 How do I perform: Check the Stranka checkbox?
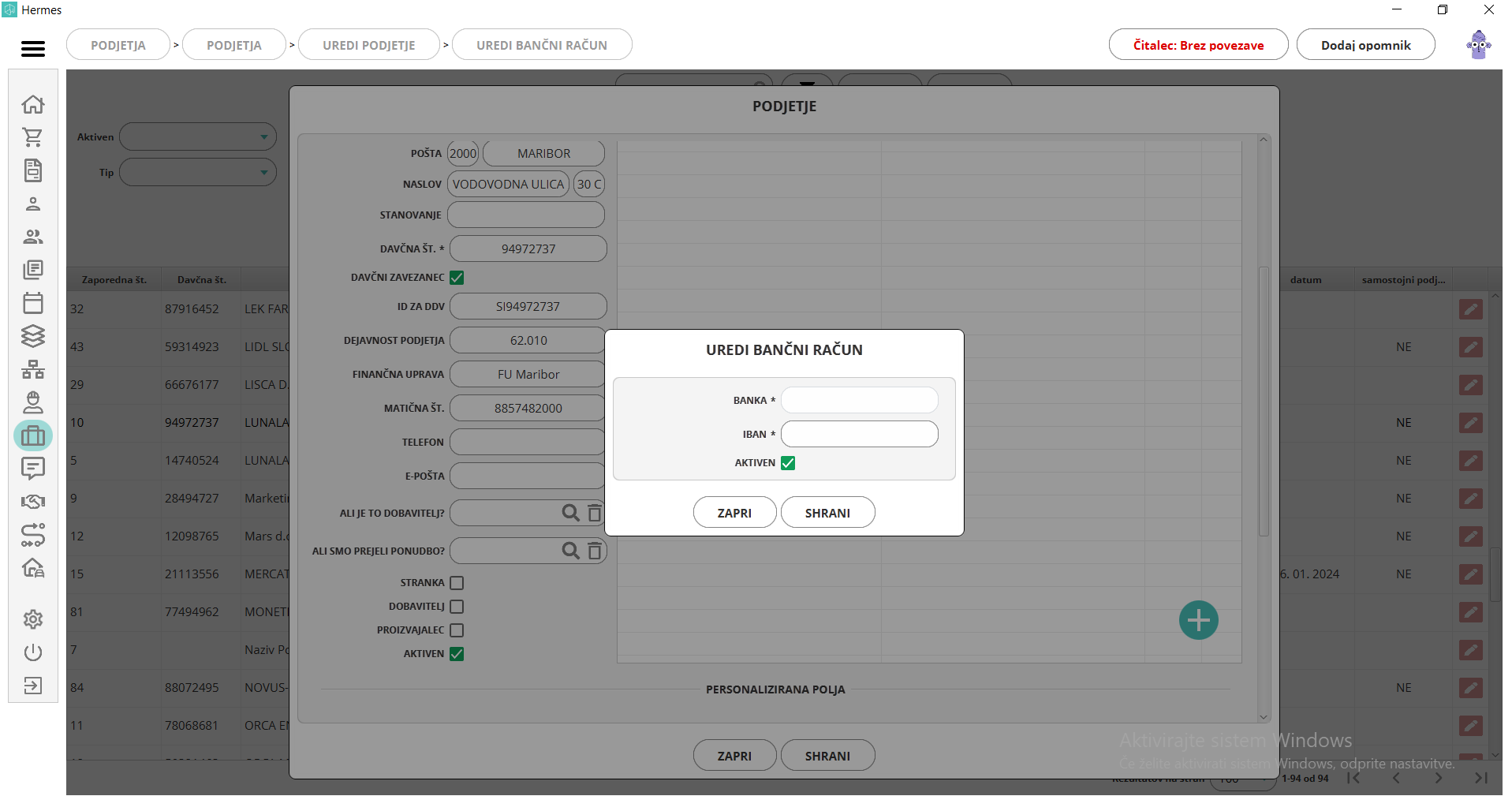click(457, 583)
